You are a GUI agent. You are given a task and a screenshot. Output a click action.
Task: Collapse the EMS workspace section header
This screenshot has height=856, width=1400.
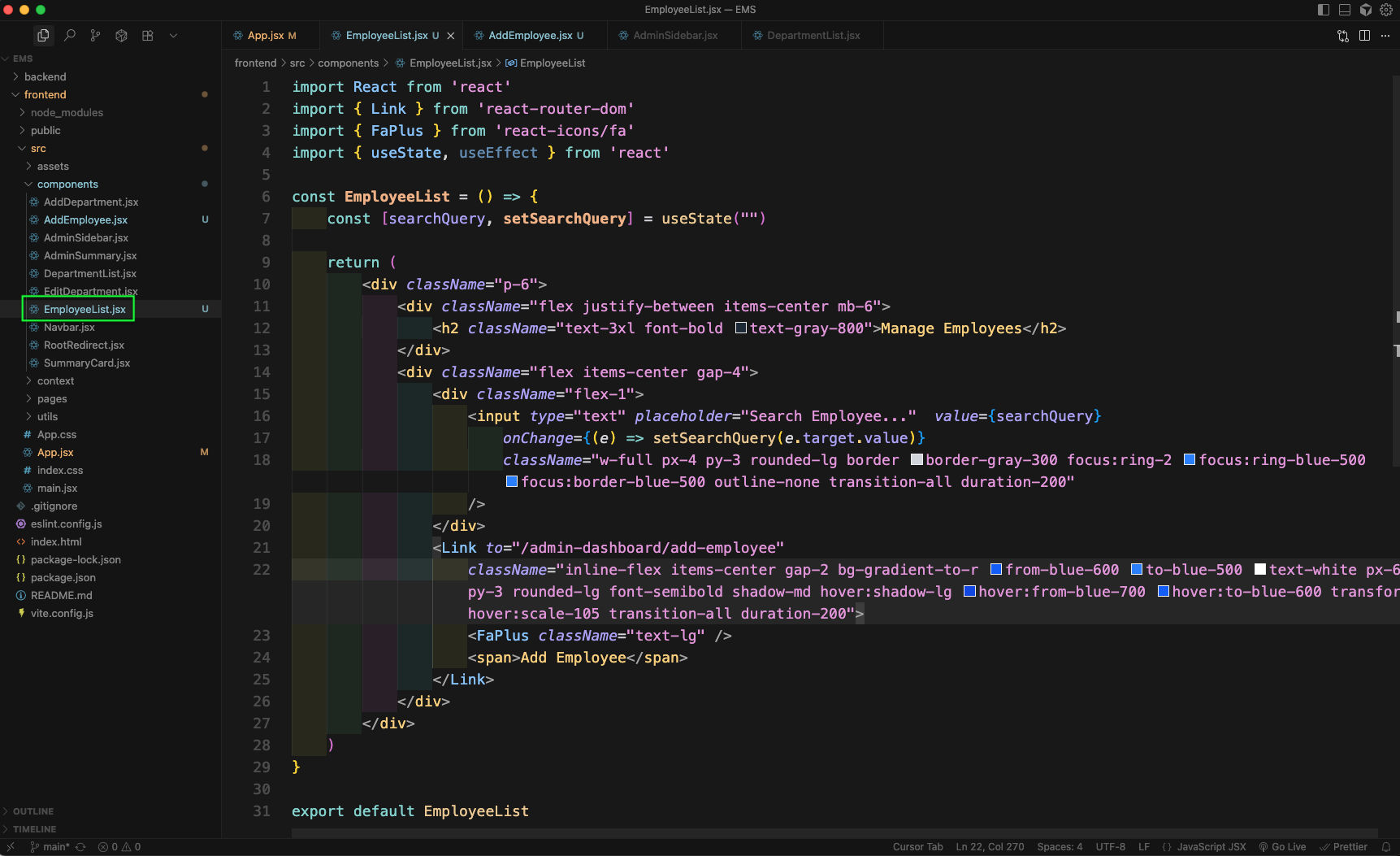pyautogui.click(x=111, y=59)
